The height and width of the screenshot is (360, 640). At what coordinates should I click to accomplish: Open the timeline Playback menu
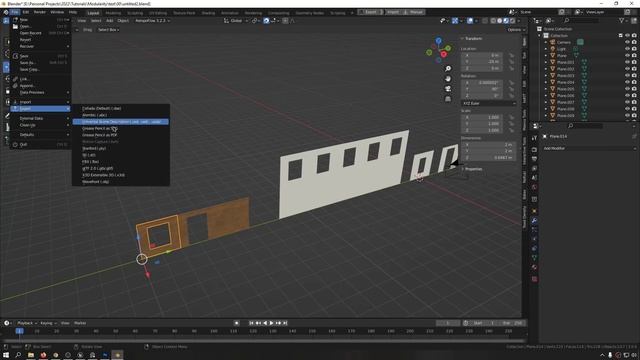[x=26, y=323]
